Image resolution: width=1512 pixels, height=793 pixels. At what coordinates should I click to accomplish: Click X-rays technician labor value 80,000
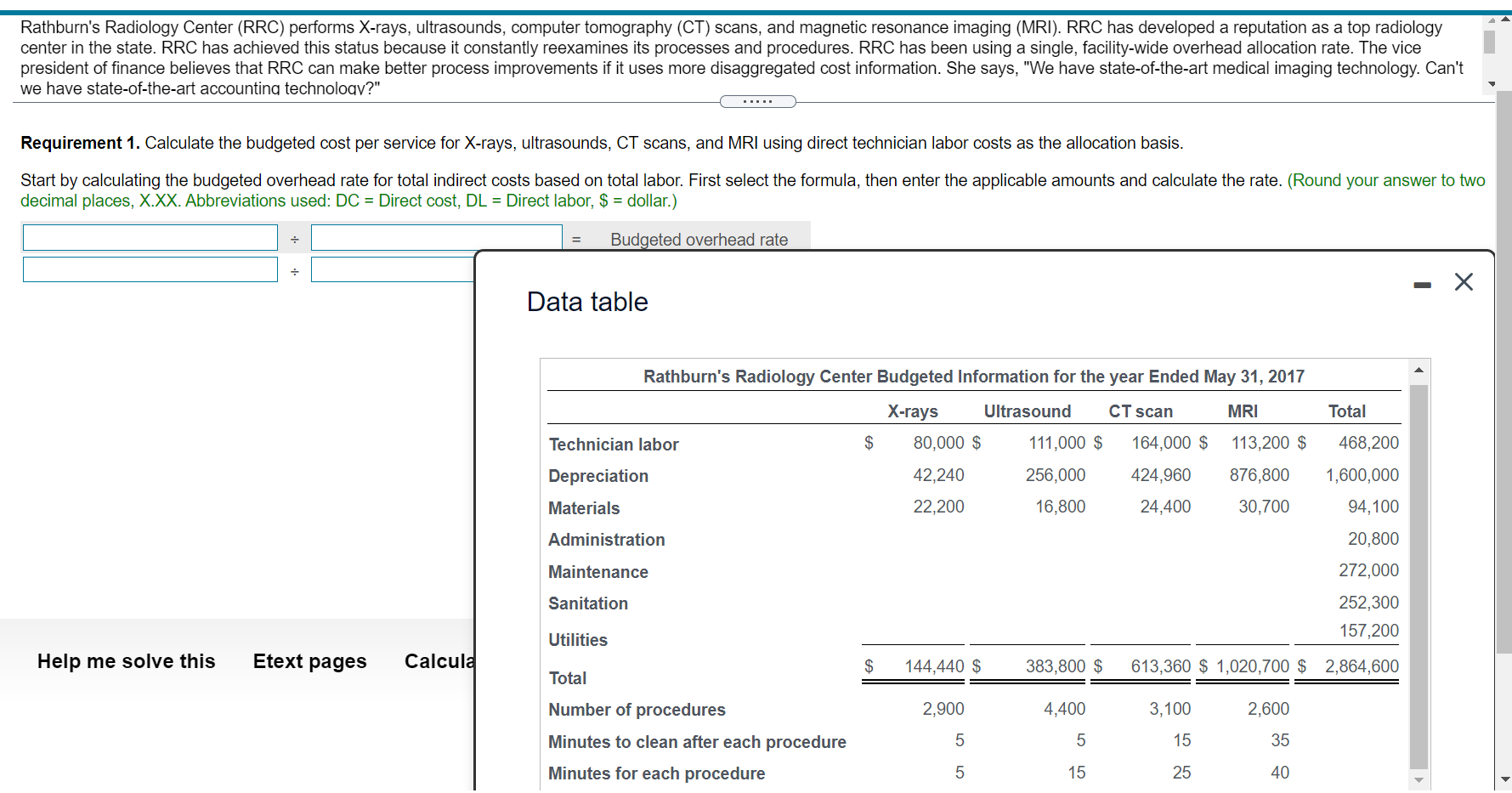tap(938, 443)
